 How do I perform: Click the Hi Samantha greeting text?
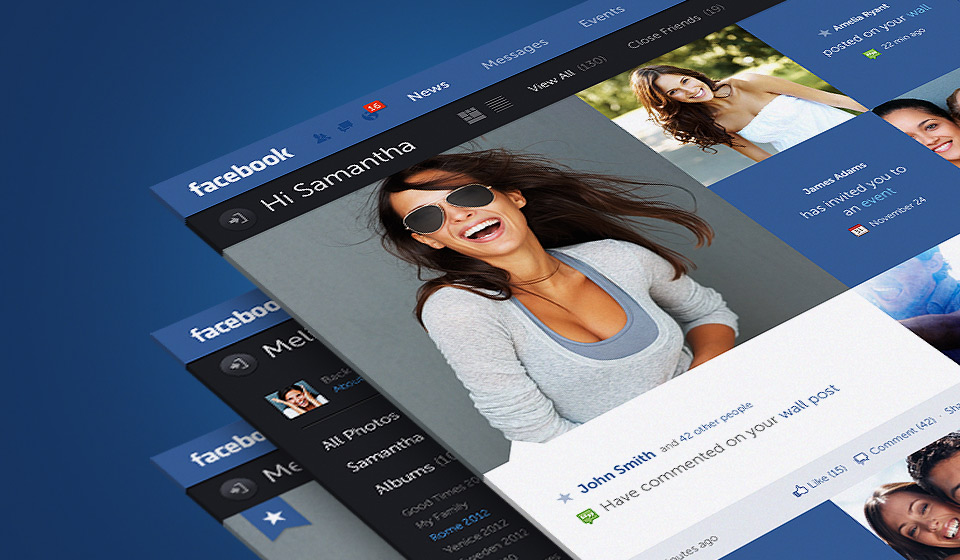click(x=338, y=175)
